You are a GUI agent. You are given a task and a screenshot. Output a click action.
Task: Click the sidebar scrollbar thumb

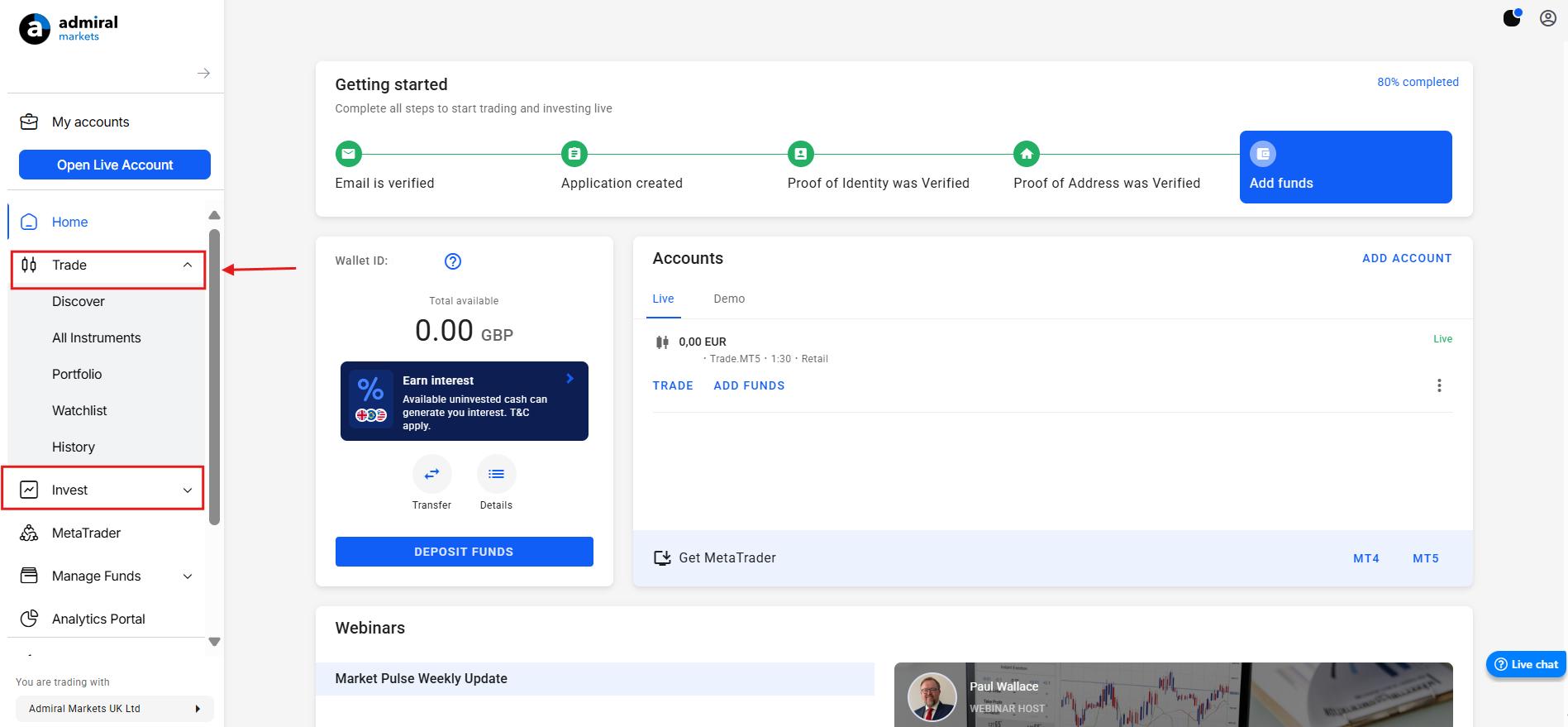(x=215, y=377)
